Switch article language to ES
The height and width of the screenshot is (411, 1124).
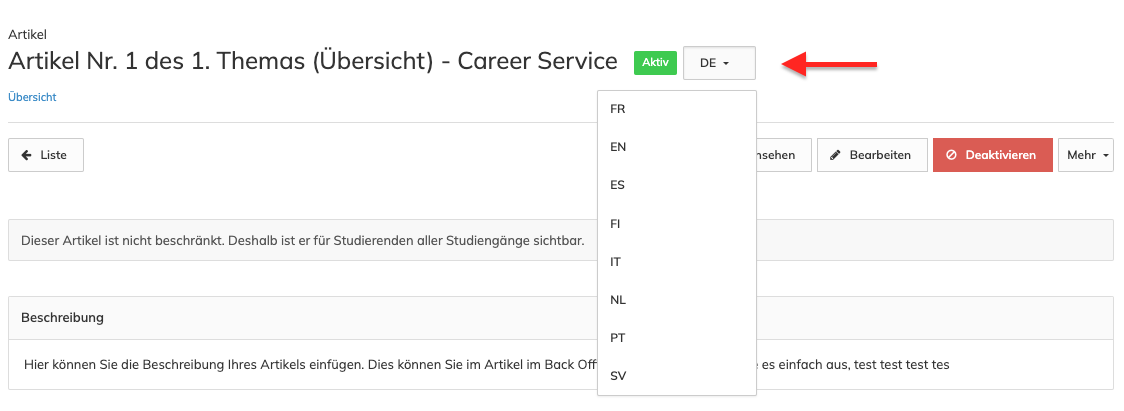618,185
